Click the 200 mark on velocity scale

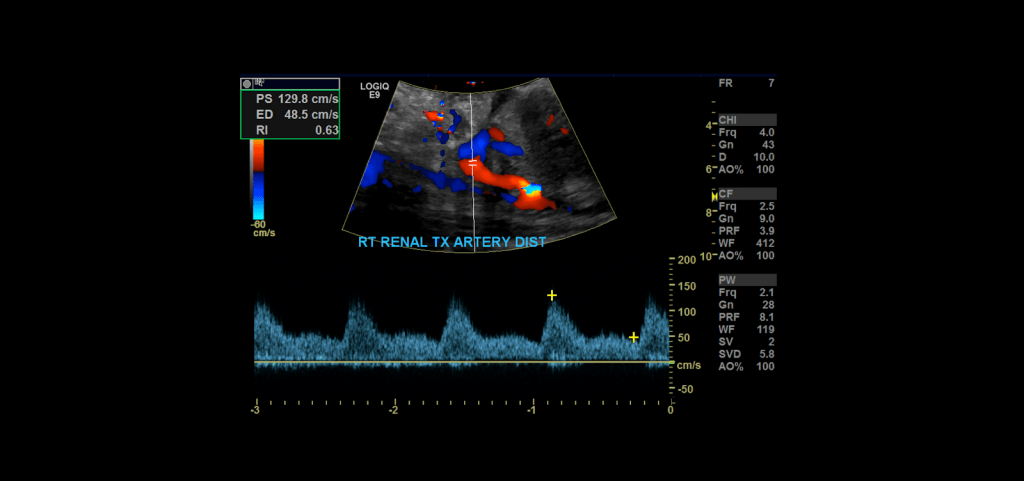pos(685,259)
